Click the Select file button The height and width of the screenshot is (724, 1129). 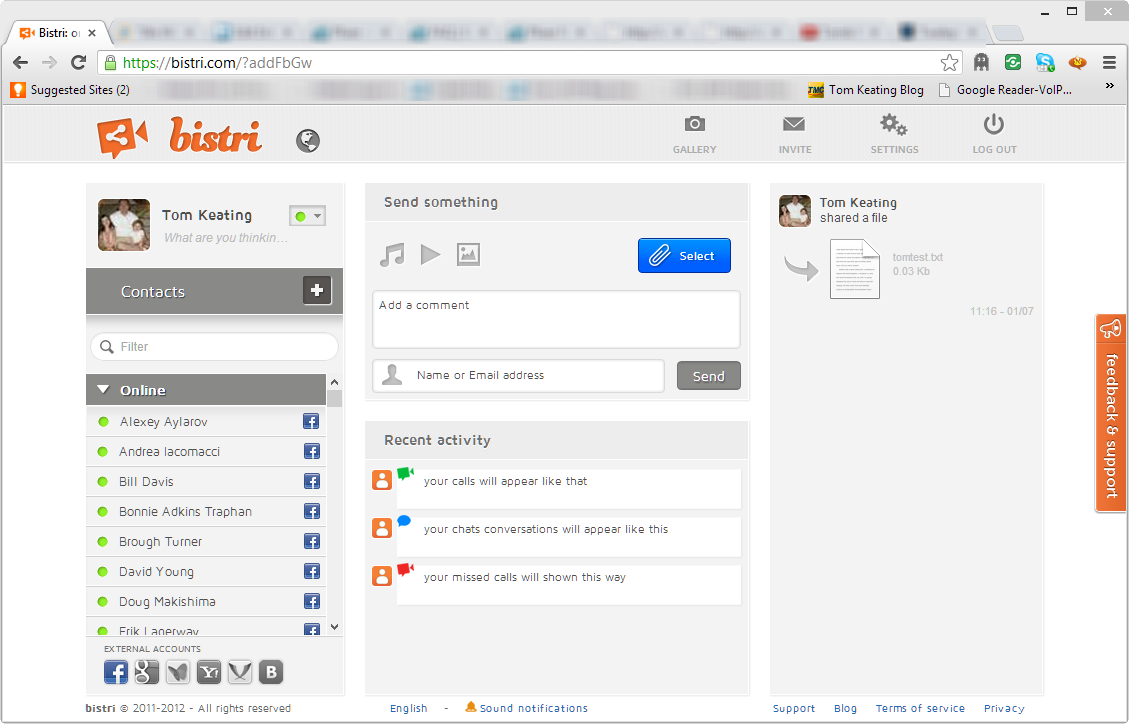[684, 256]
